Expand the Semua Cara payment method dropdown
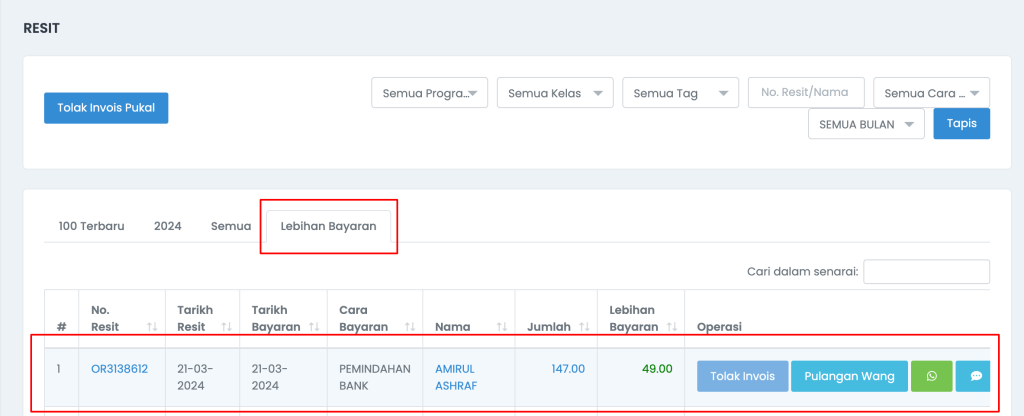Viewport: 1024px width, 416px height. (x=931, y=93)
